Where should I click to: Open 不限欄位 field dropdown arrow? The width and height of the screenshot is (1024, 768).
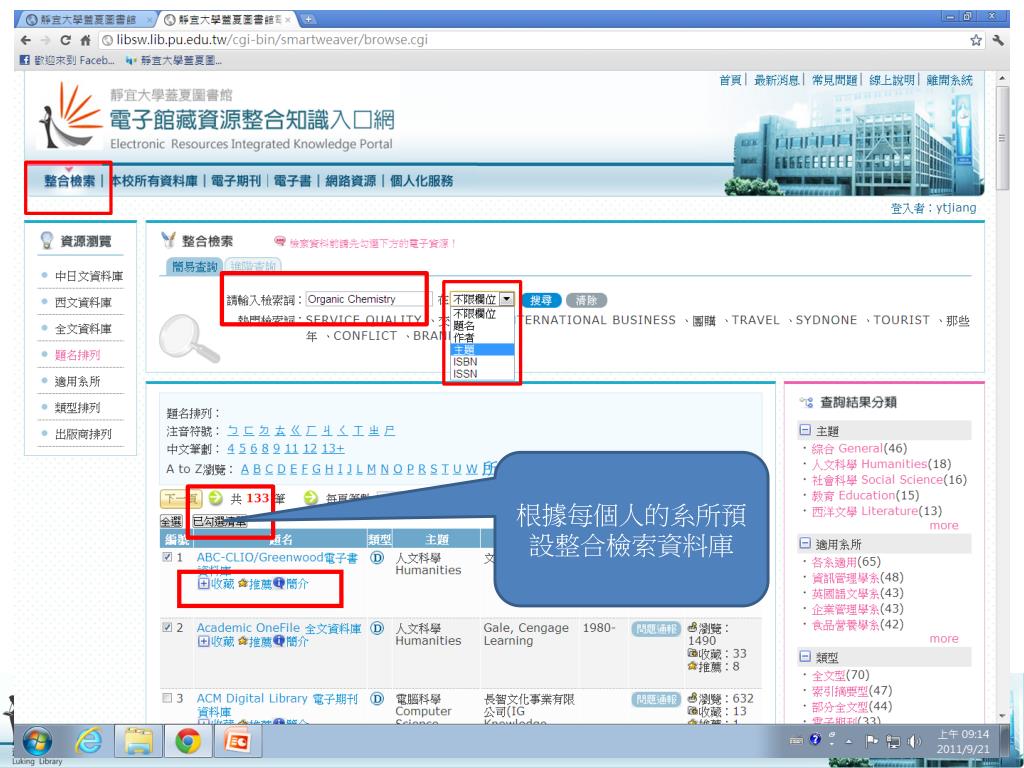507,299
